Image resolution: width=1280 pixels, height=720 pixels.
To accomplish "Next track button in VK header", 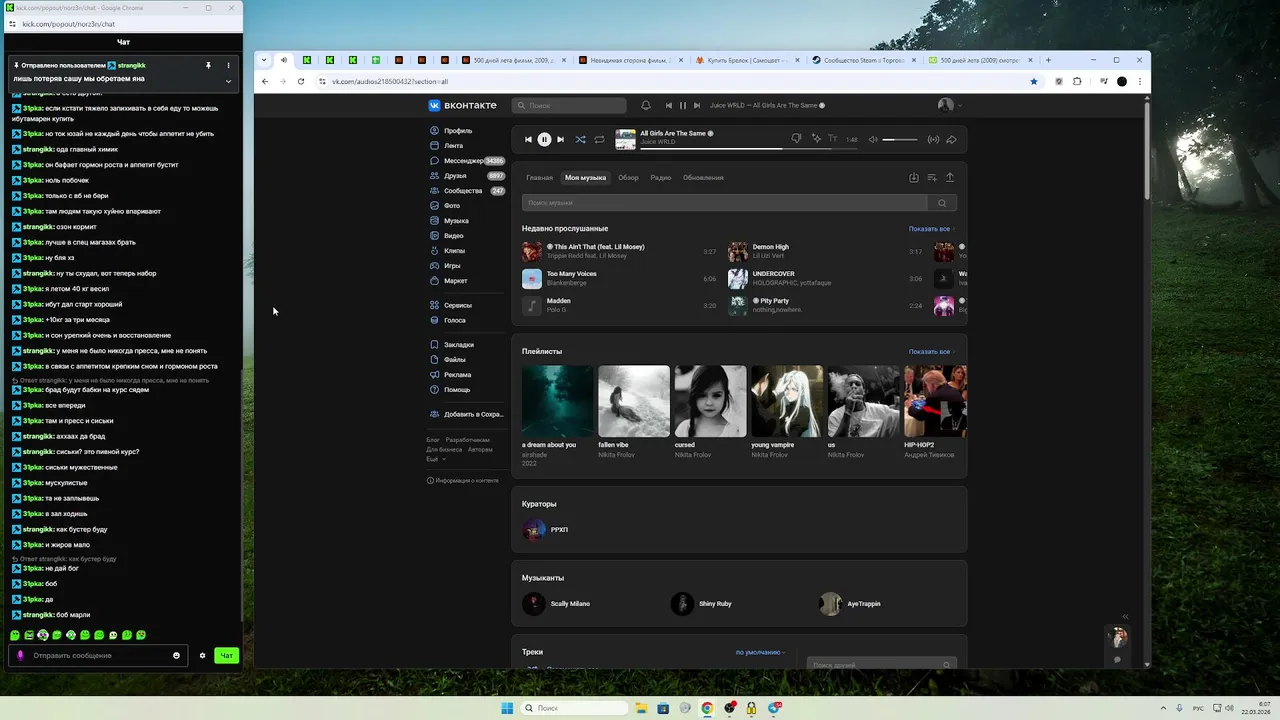I will [x=697, y=105].
